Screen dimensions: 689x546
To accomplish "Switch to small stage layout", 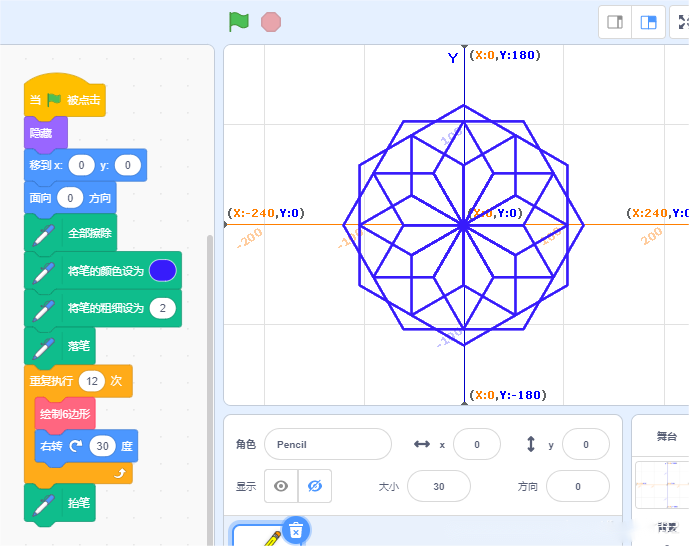I will coord(615,22).
